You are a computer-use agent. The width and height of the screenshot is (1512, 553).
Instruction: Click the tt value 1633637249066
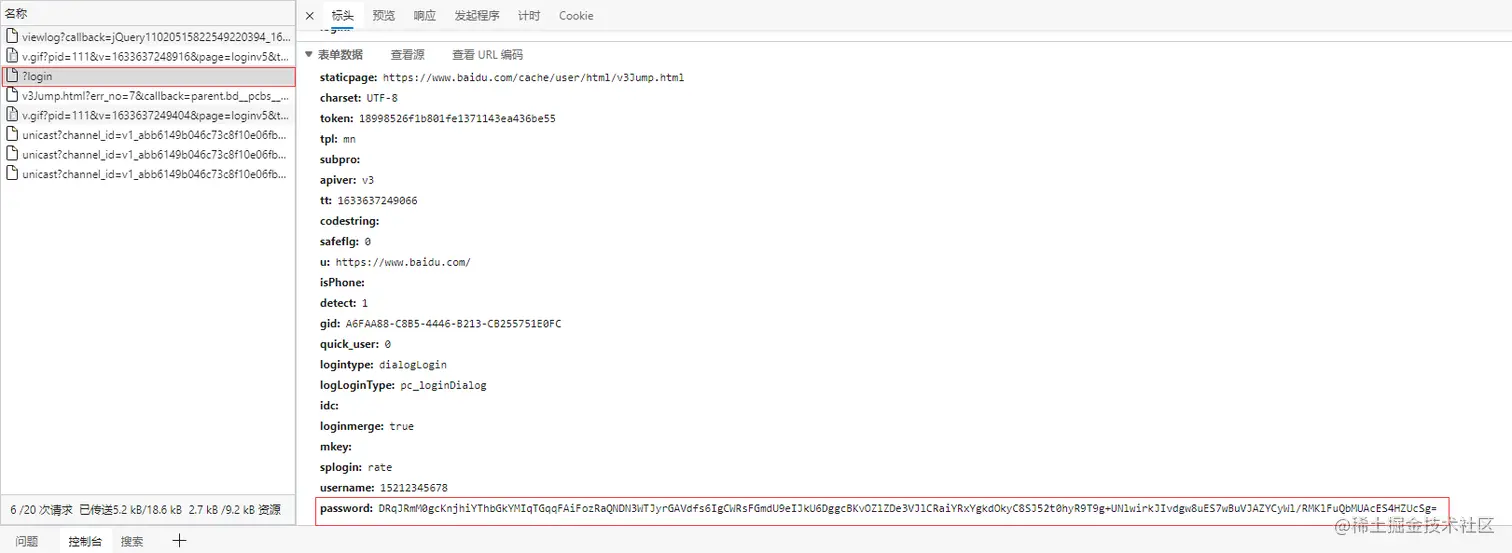pos(377,200)
